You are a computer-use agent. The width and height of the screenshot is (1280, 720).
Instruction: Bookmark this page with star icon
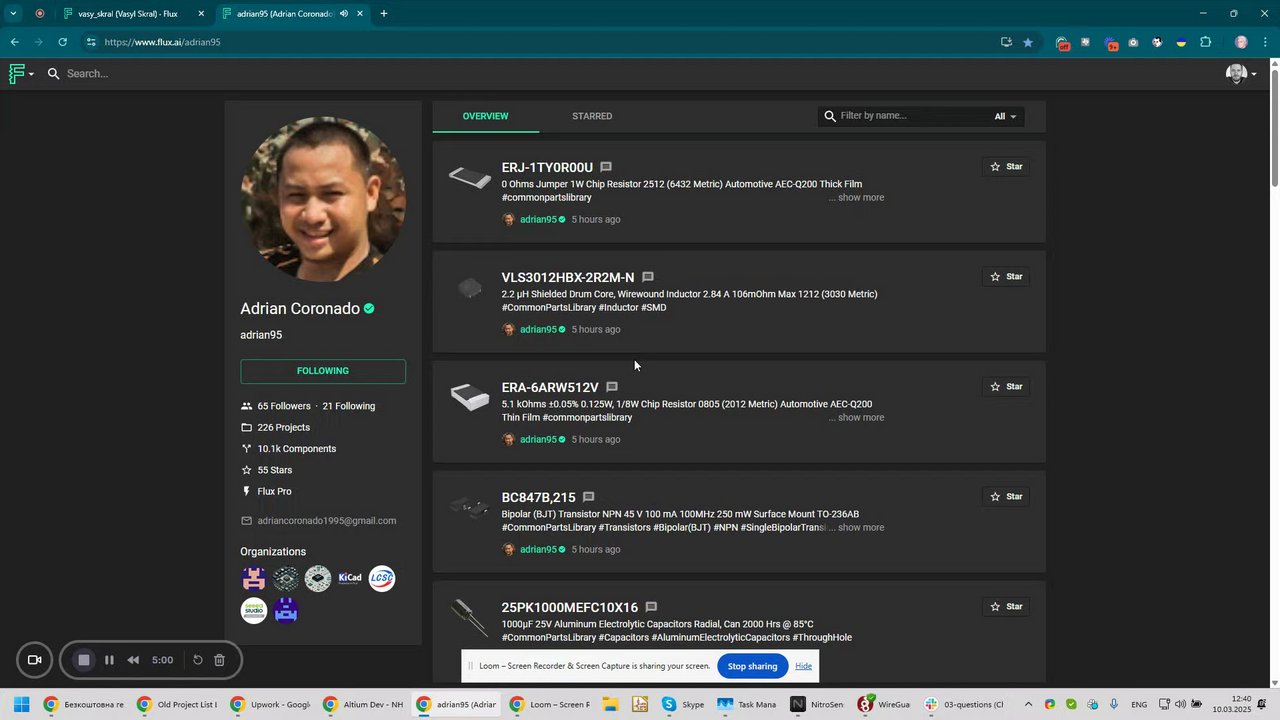pos(1028,42)
